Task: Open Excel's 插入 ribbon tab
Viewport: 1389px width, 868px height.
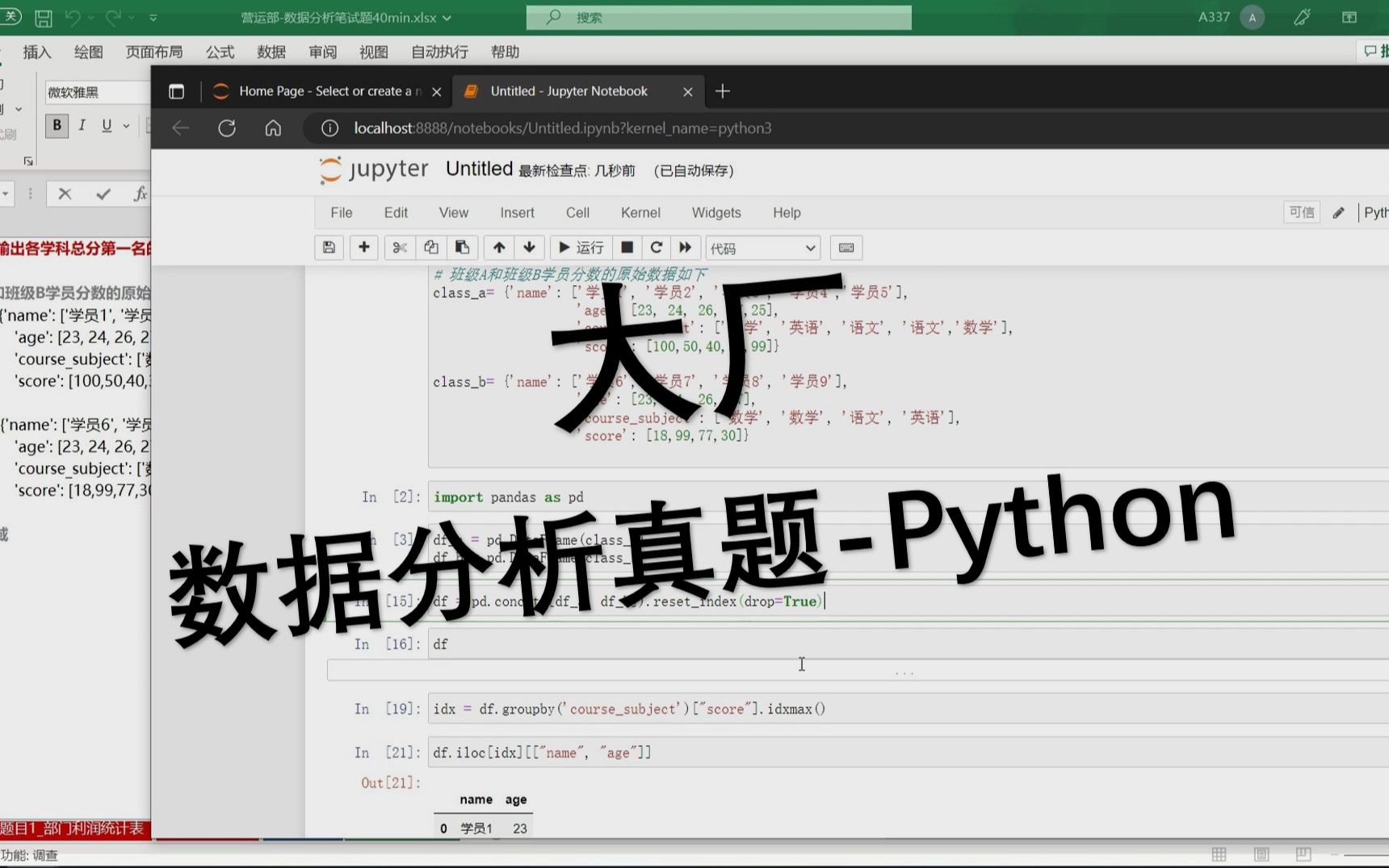Action: (x=37, y=52)
